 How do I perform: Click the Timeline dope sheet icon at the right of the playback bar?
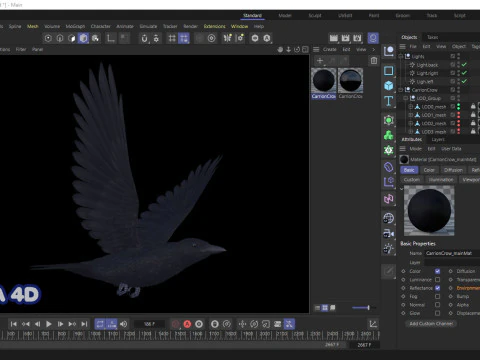(373, 324)
